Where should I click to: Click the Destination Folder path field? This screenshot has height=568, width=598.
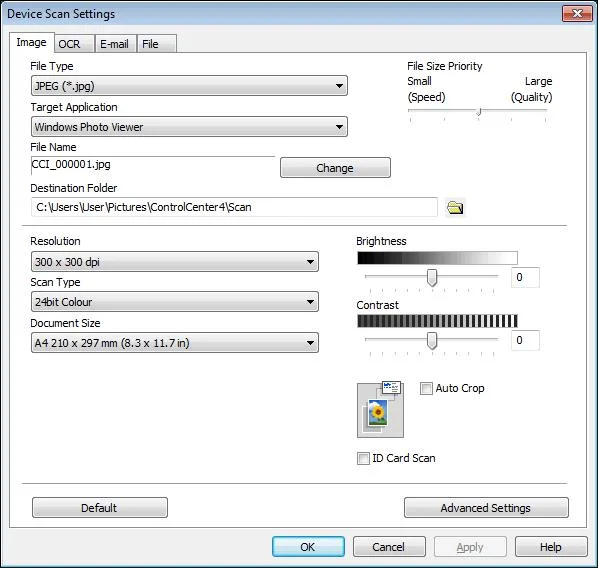(x=234, y=207)
